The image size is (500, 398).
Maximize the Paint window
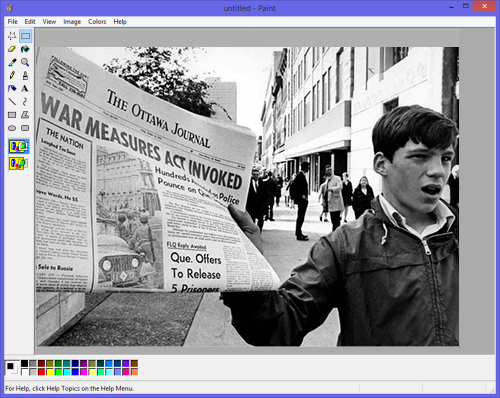point(466,6)
